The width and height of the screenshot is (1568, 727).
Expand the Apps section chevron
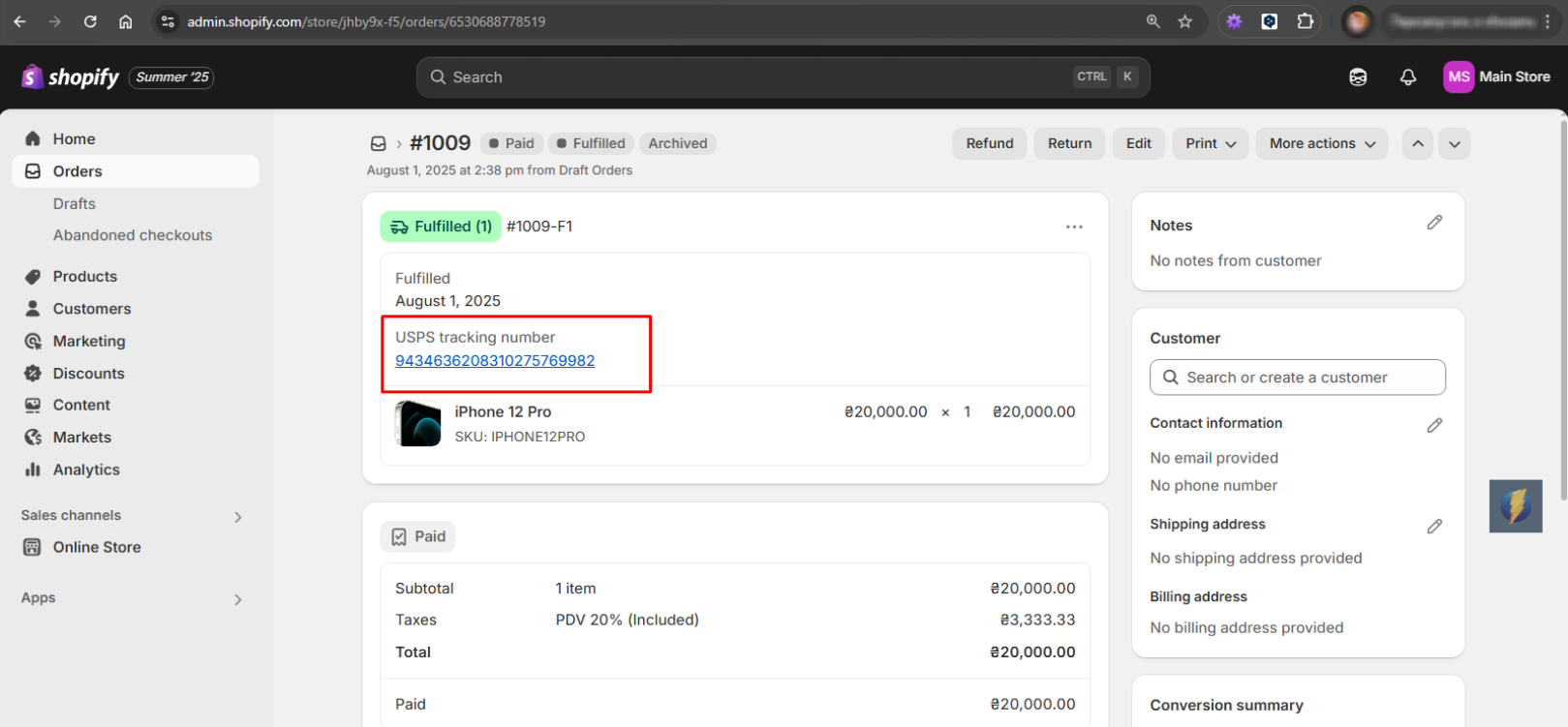[238, 599]
